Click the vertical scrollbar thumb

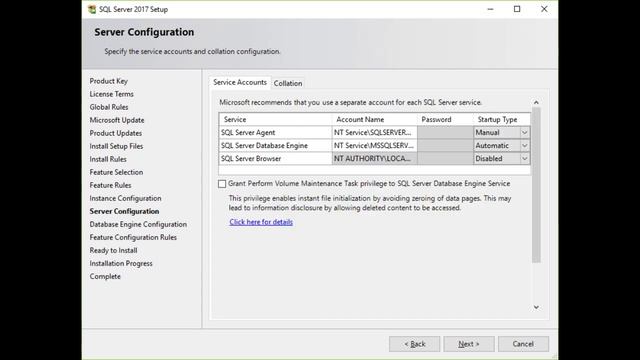(536, 184)
